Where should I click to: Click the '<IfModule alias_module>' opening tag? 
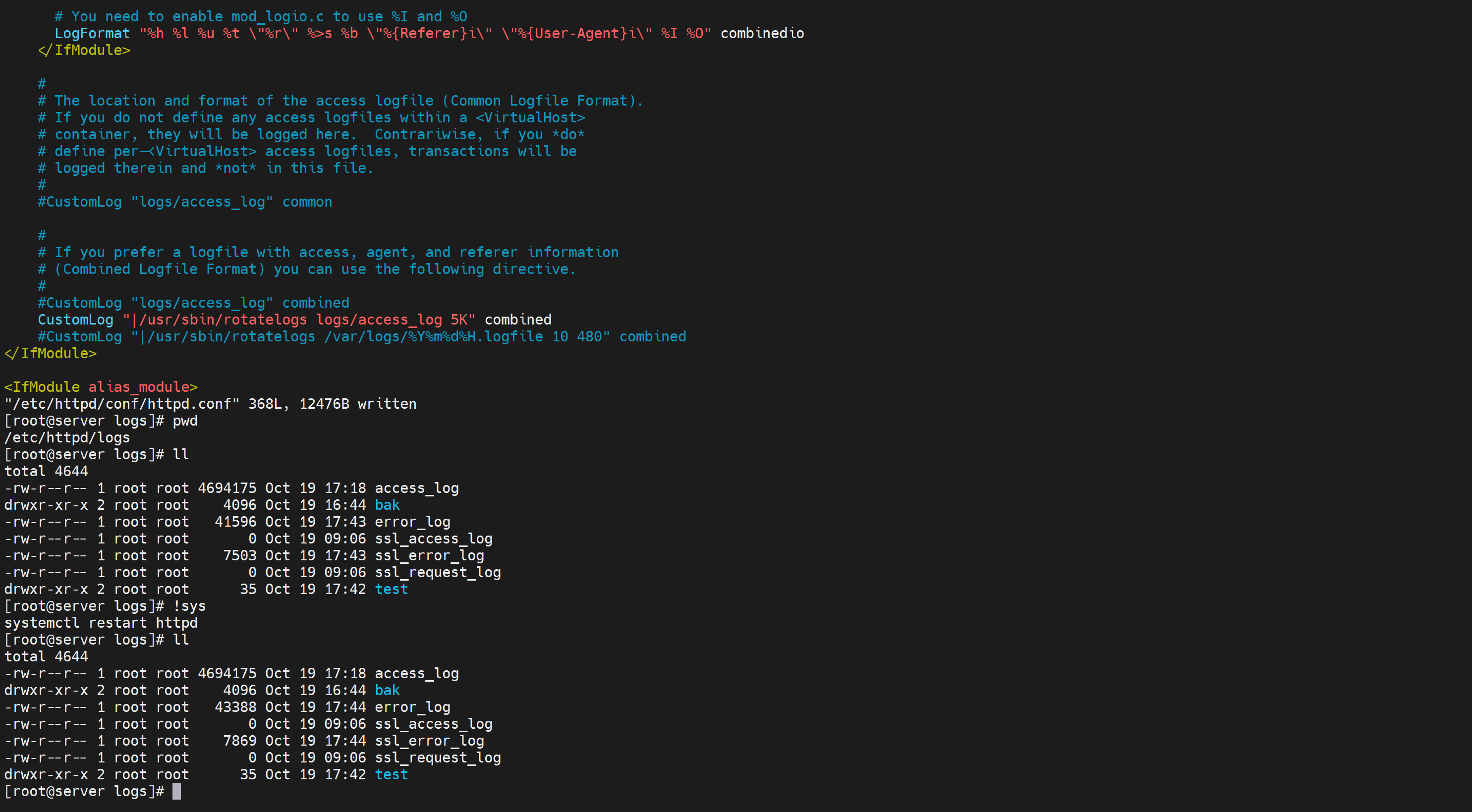point(101,387)
